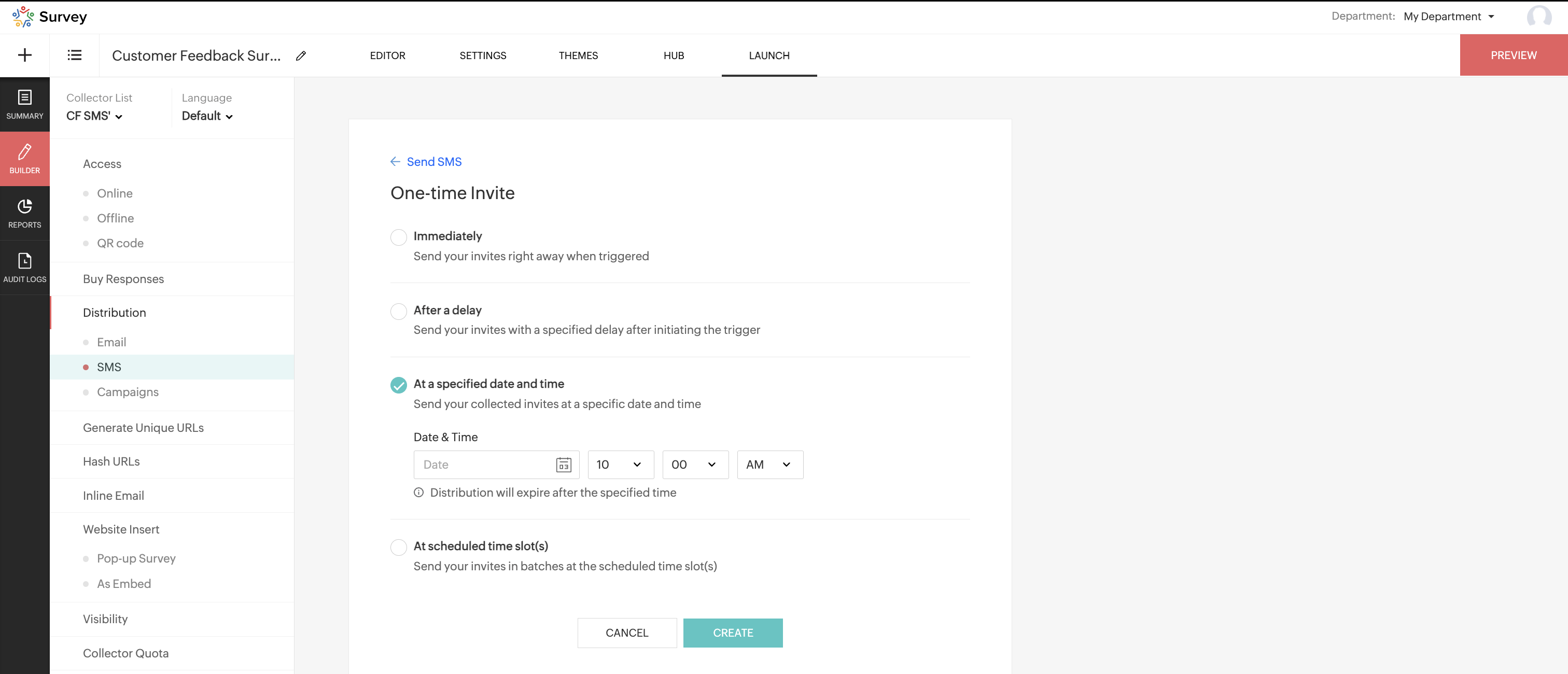Screen dimensions: 1568x674
Task: Select Email under Distribution
Action: point(111,342)
